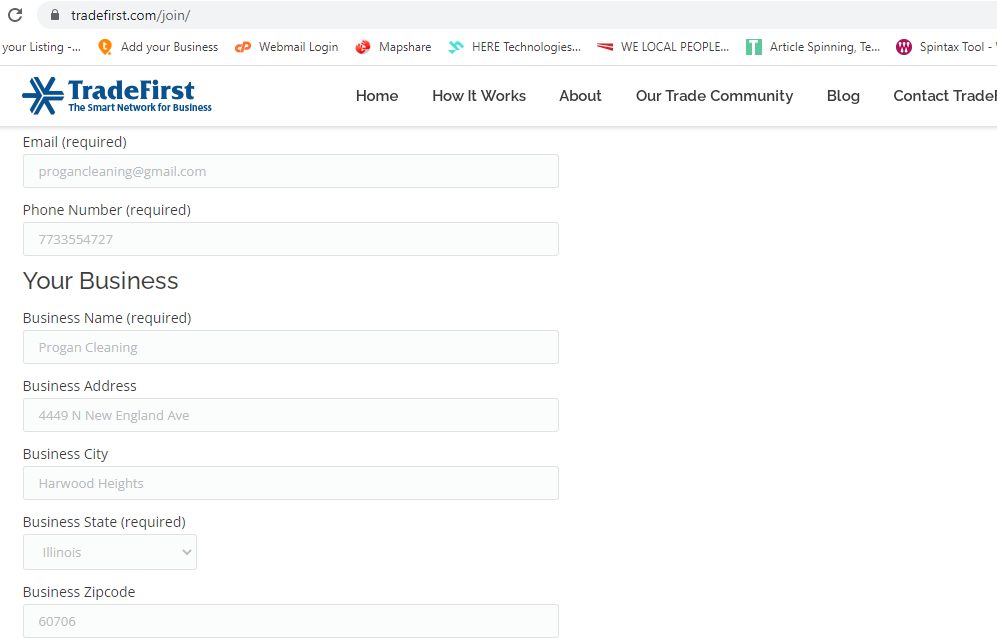Image resolution: width=997 pixels, height=638 pixels.
Task: Click the 'Business Address' label
Action: point(79,386)
